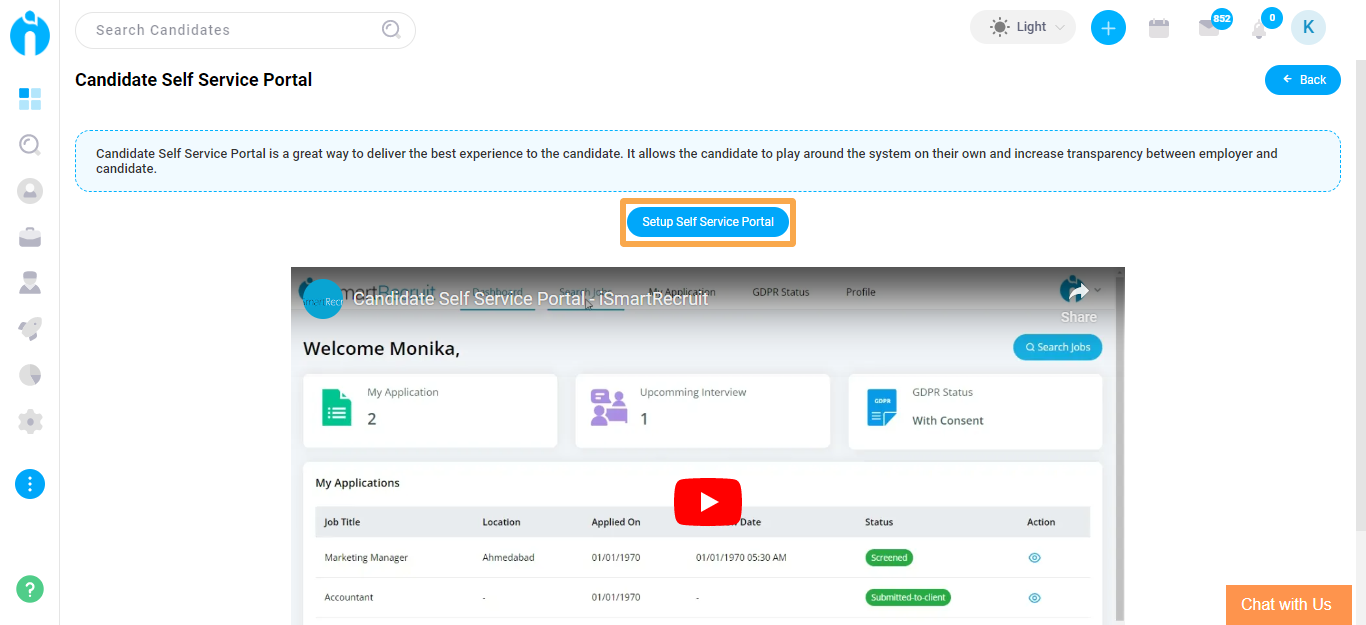Click the Setup Self Service Portal button
Screen dimensions: 1366x625
point(708,222)
